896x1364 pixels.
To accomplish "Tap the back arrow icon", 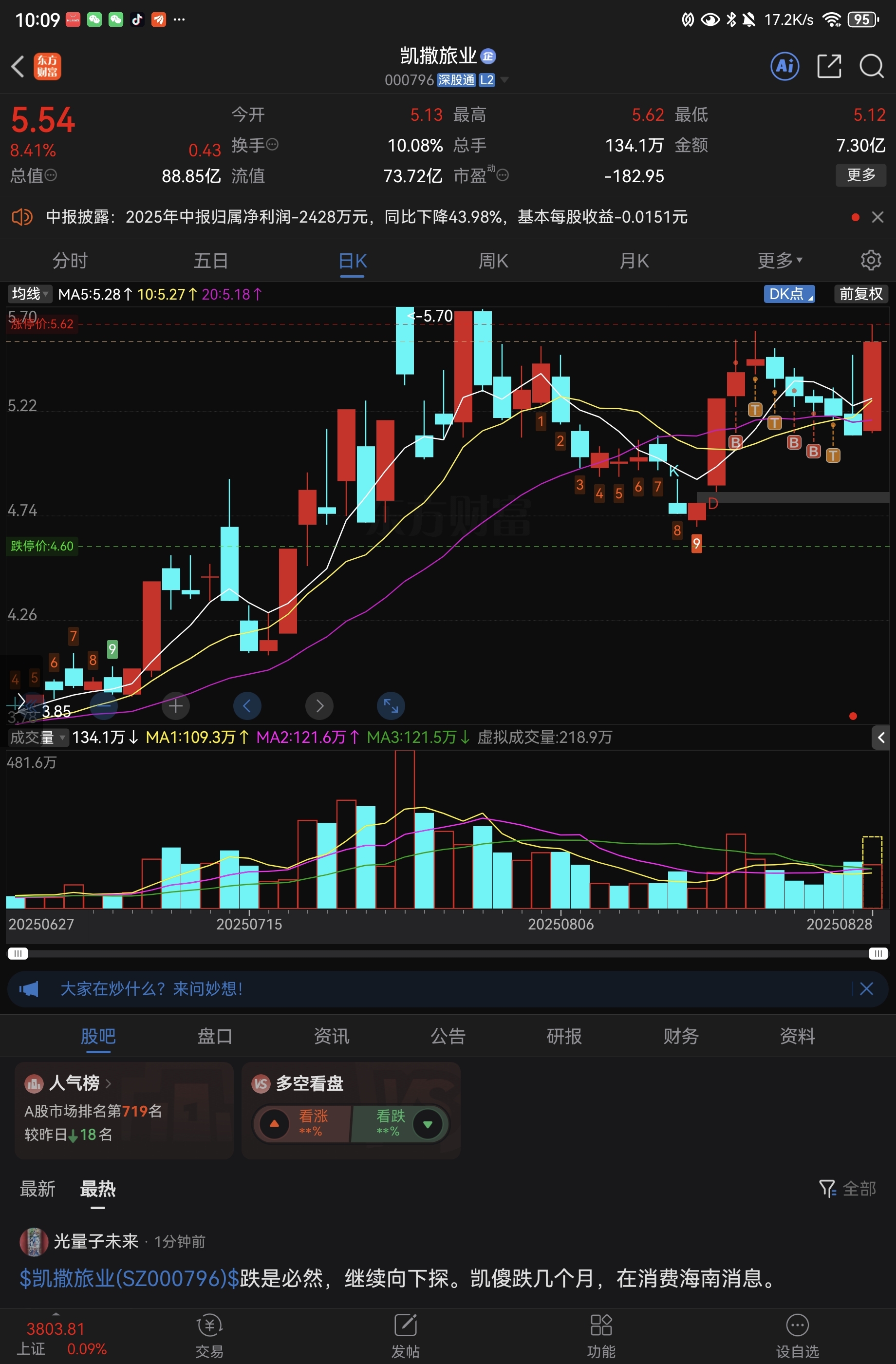I will click(x=18, y=66).
